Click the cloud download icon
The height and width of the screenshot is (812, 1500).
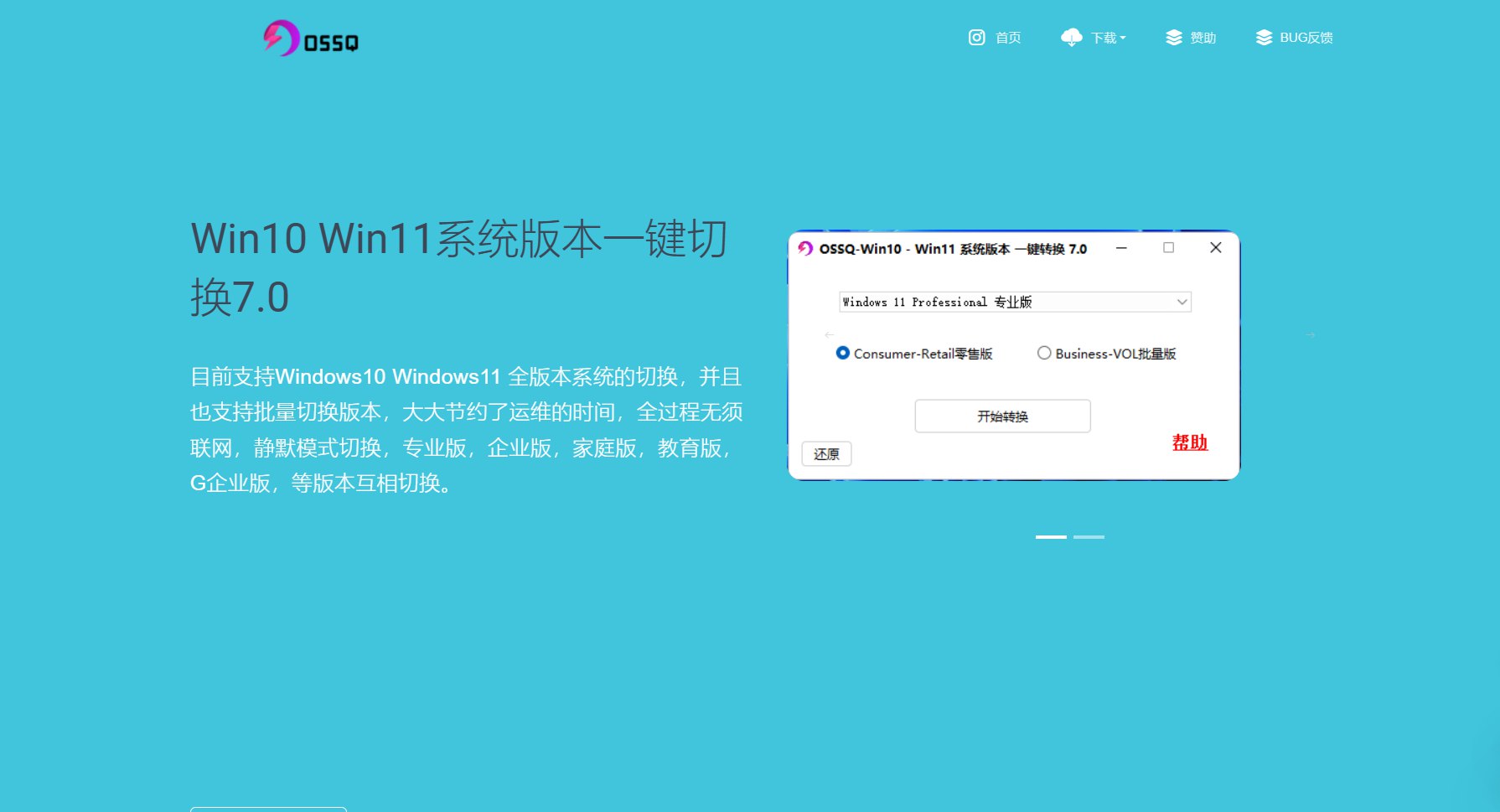click(x=1071, y=38)
